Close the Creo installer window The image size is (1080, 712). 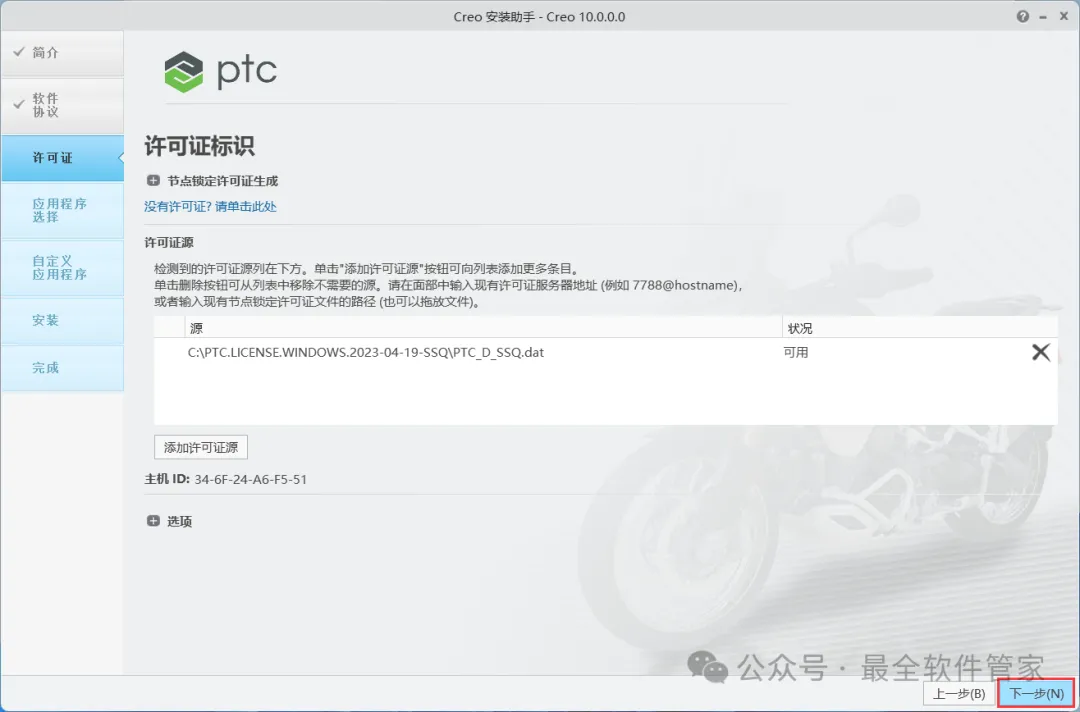[1064, 17]
